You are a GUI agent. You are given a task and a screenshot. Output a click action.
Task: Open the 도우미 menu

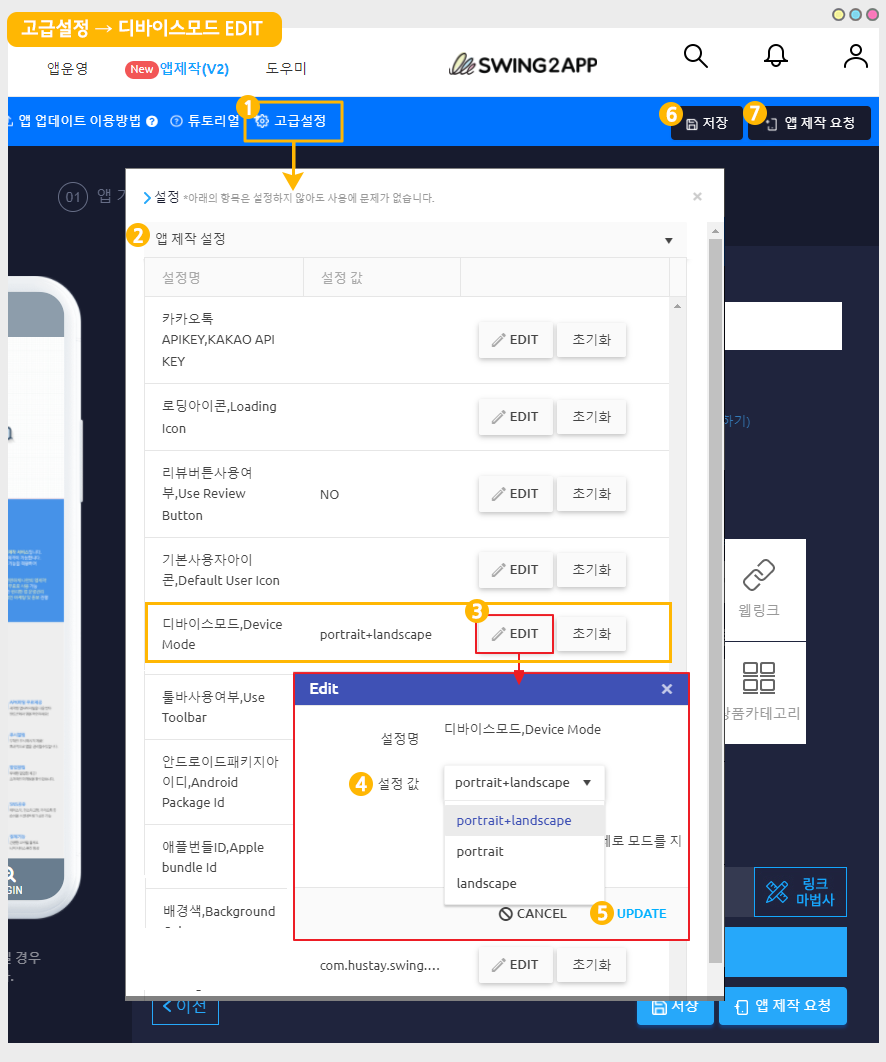tap(286, 69)
